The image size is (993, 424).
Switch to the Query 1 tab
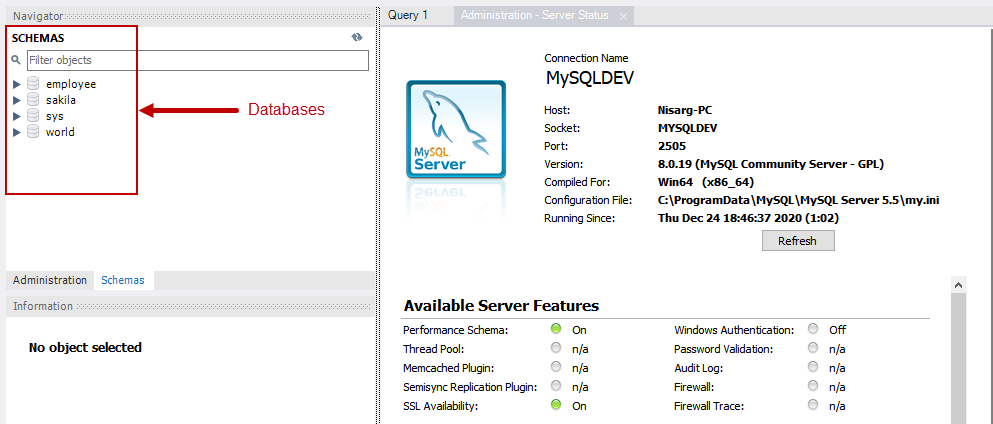(408, 15)
